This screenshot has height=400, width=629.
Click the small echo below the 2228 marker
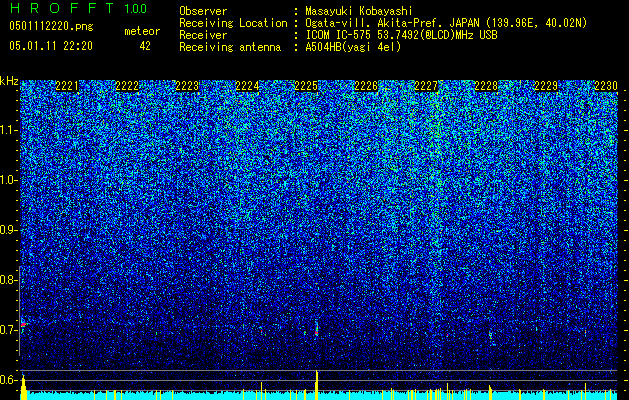pos(490,335)
